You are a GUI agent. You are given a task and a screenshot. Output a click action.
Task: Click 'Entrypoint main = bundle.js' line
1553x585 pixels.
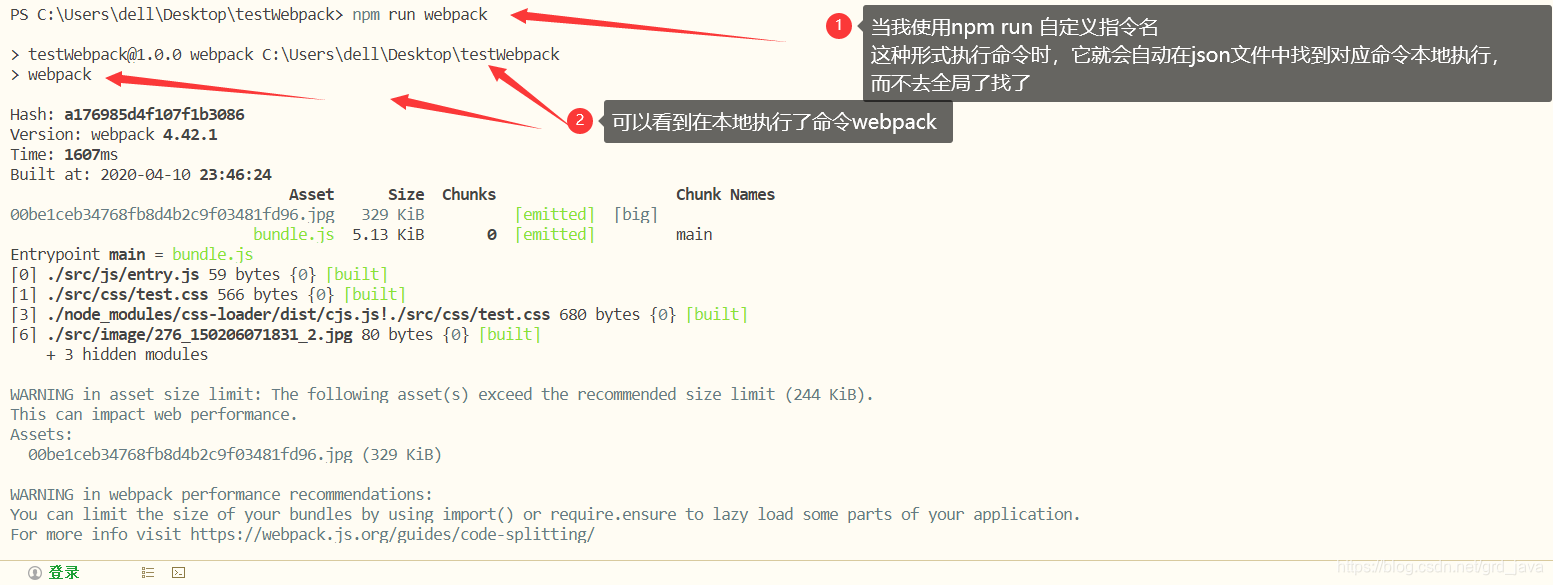[x=132, y=254]
